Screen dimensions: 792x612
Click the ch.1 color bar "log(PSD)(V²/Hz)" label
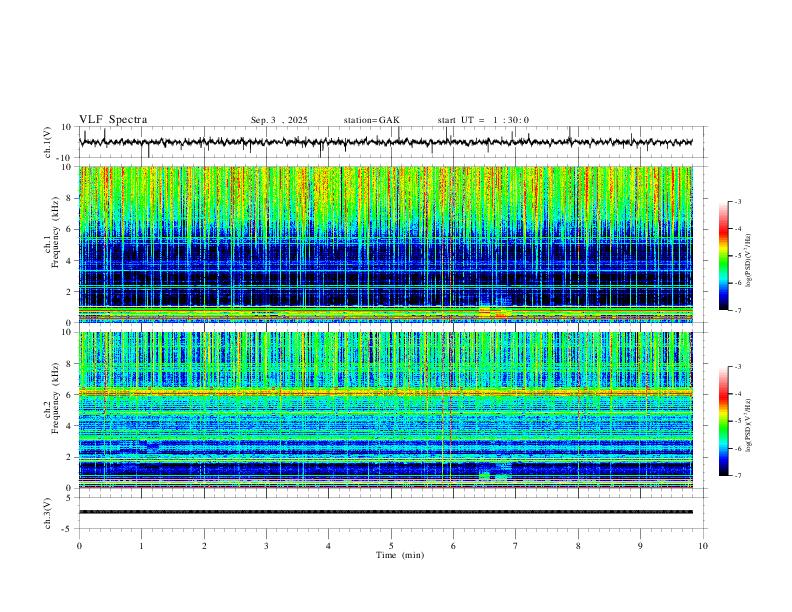click(x=748, y=261)
